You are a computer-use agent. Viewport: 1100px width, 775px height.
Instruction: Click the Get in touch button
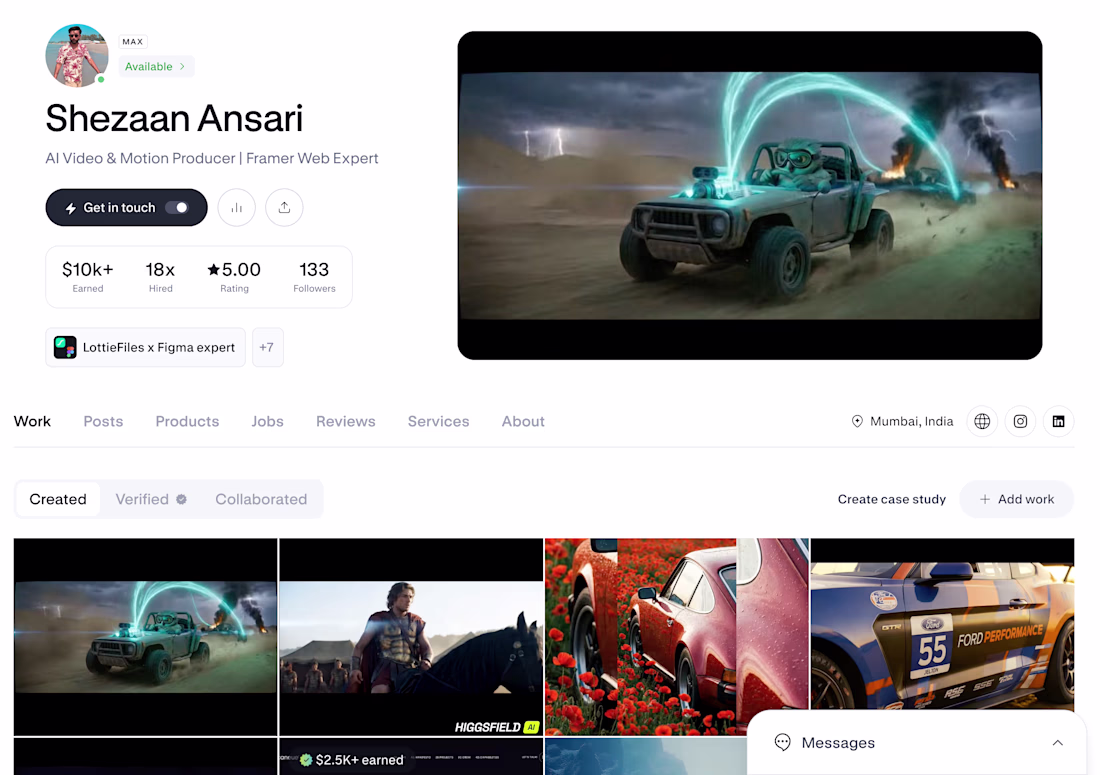coord(126,208)
